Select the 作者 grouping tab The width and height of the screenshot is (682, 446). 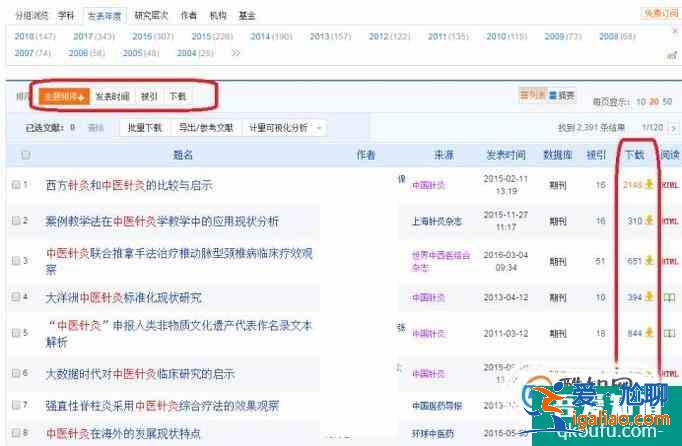click(189, 16)
